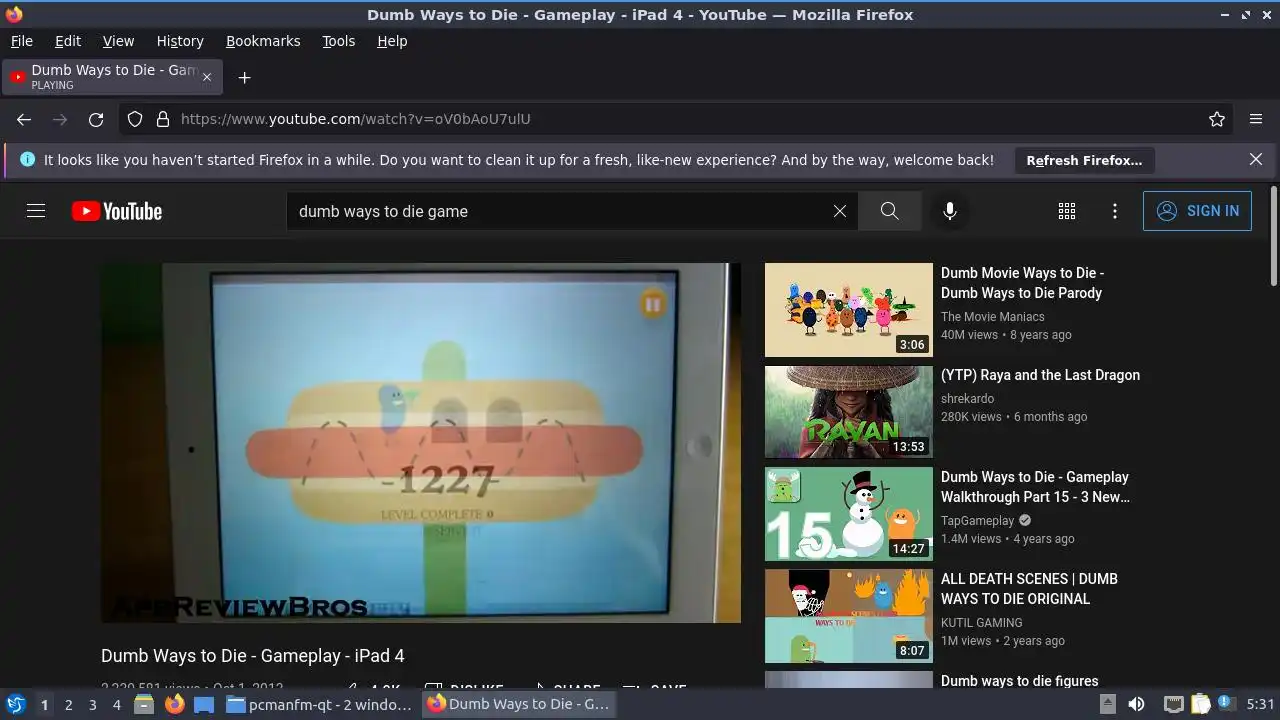Launch Firefox from taskbar quick-launch
This screenshot has width=1280, height=720.
pyautogui.click(x=174, y=704)
